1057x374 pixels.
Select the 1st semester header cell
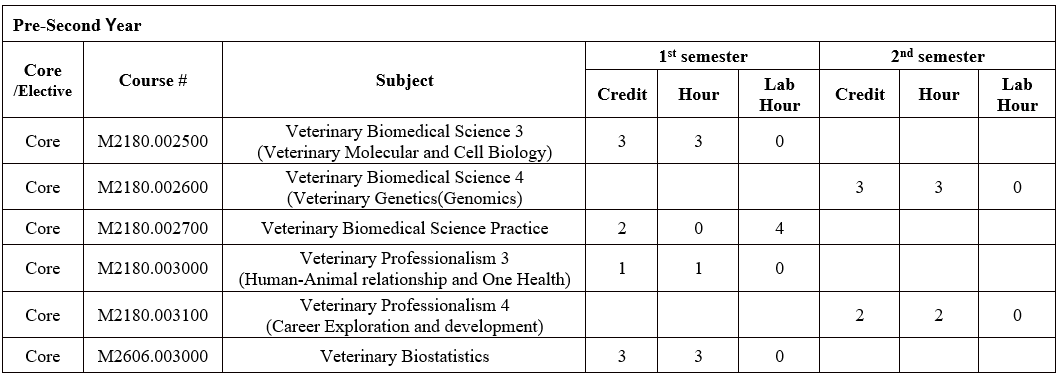coord(702,56)
